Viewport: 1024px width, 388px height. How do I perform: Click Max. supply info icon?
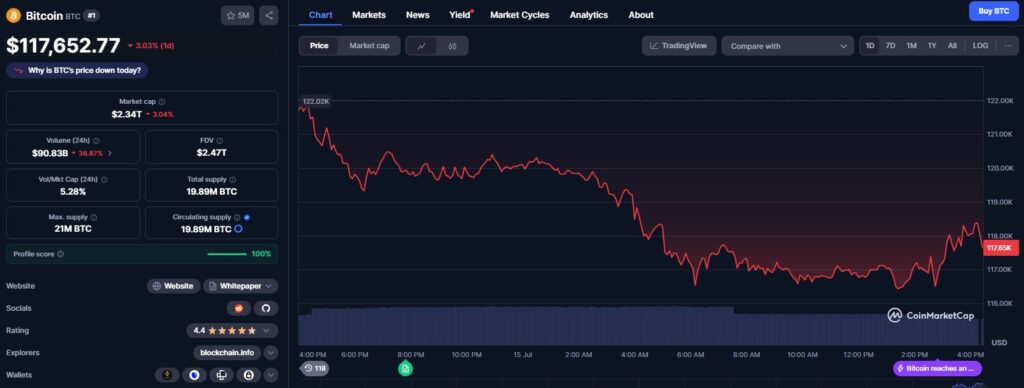pyautogui.click(x=93, y=217)
